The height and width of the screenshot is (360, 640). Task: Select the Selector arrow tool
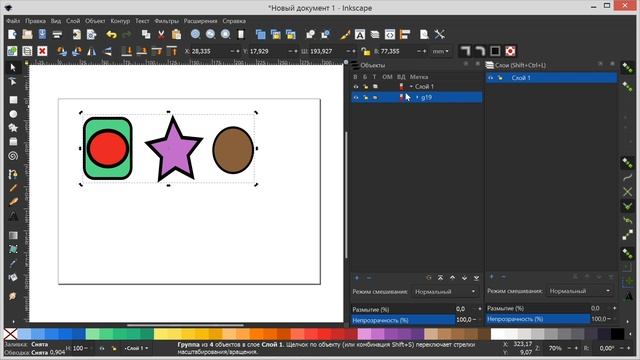coord(13,67)
